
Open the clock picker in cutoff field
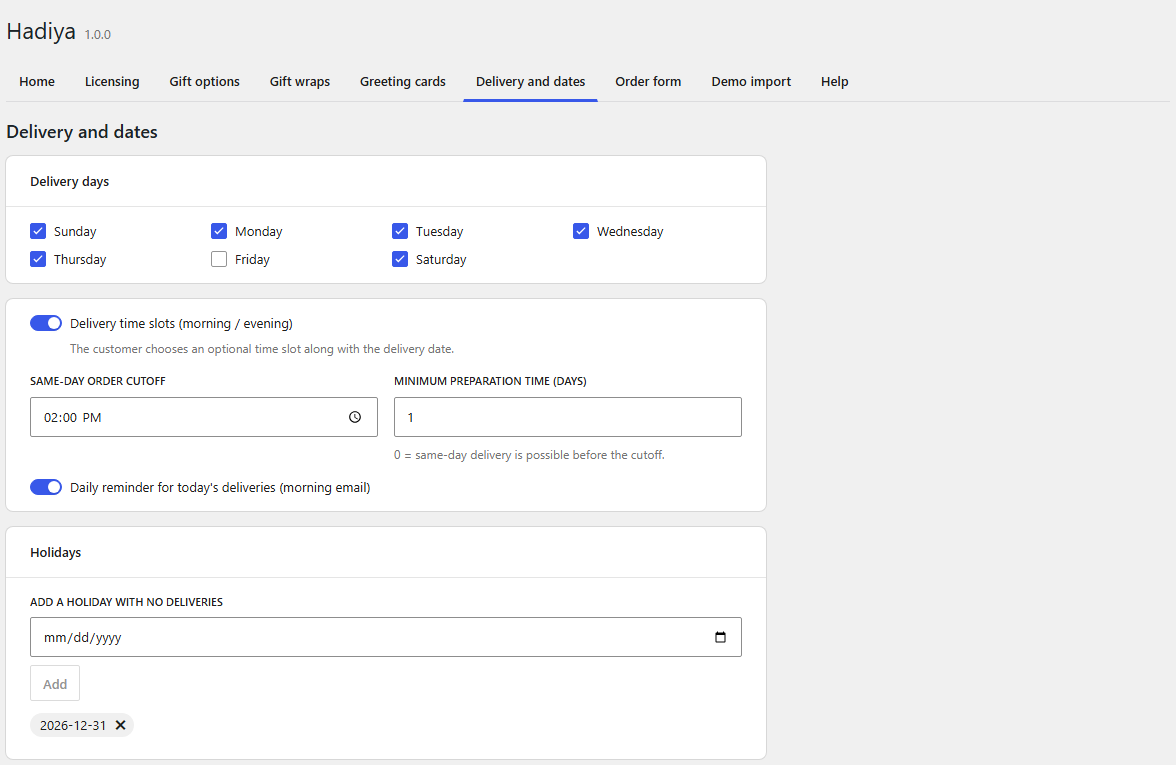pos(355,417)
